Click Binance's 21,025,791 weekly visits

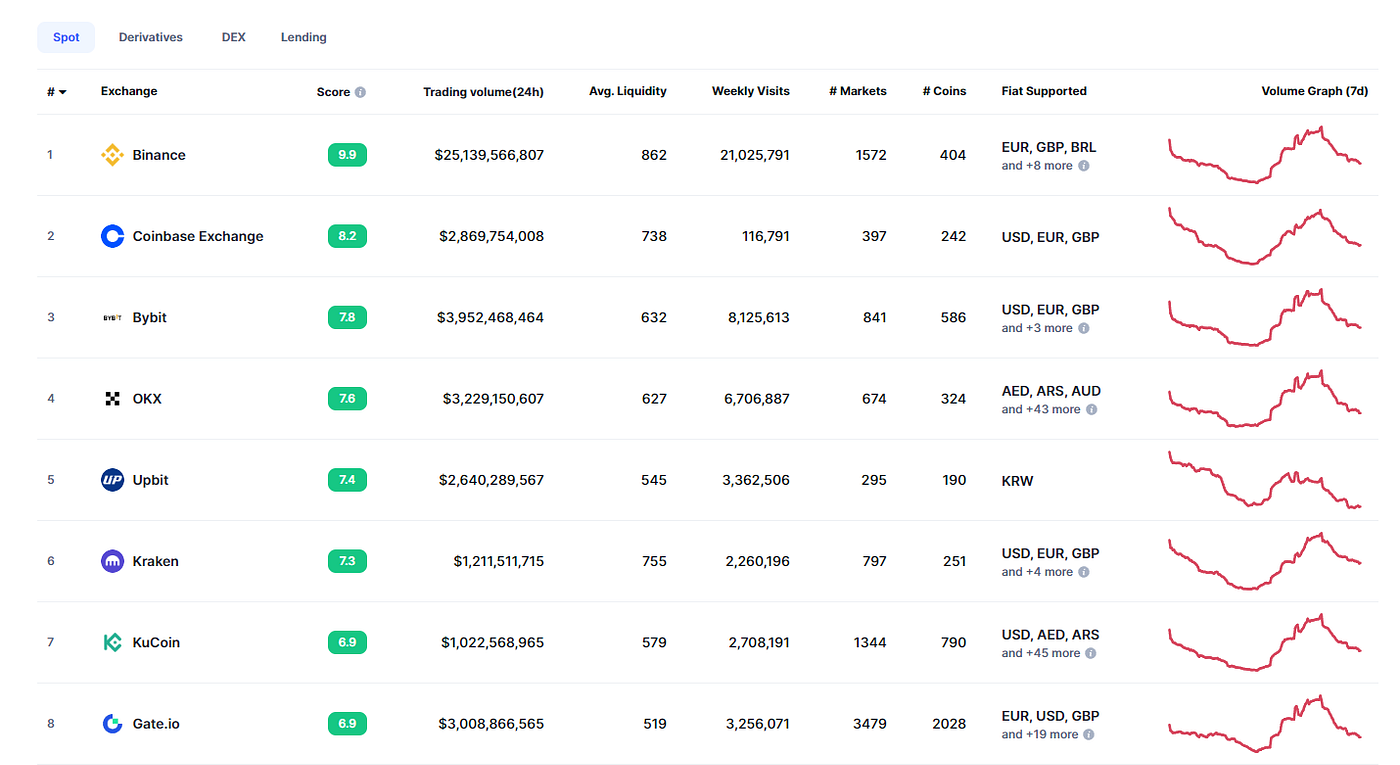[x=755, y=155]
